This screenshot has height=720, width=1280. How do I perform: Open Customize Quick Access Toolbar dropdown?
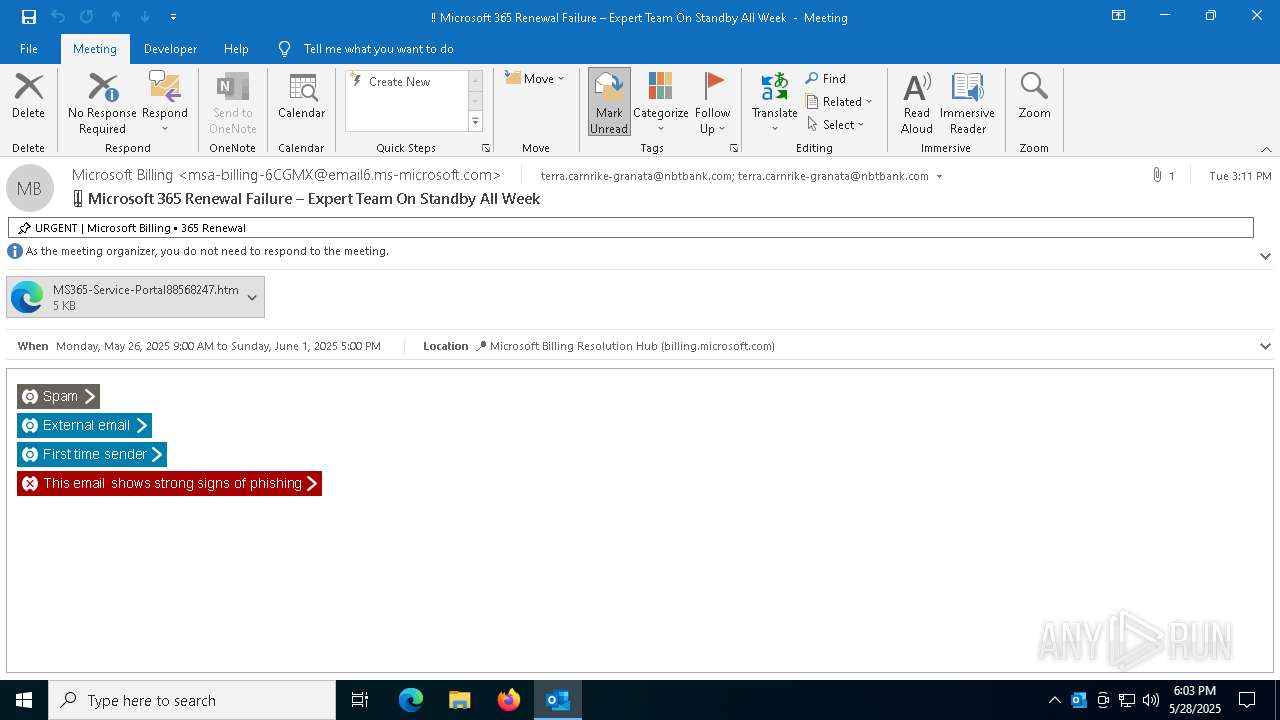[x=174, y=17]
